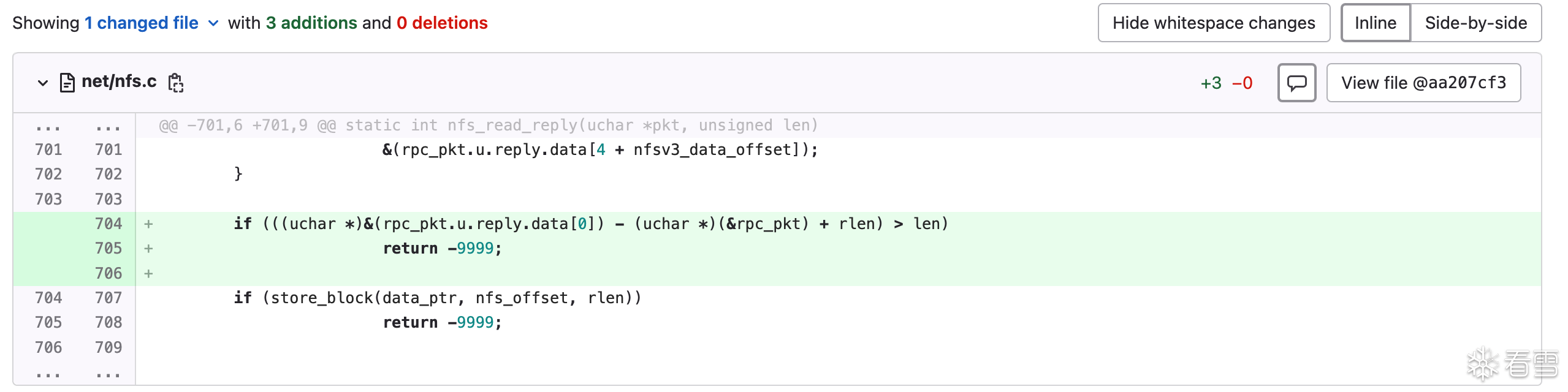Open the changed files dropdown chevron
Viewport: 1568px width, 392px height.
[x=213, y=23]
